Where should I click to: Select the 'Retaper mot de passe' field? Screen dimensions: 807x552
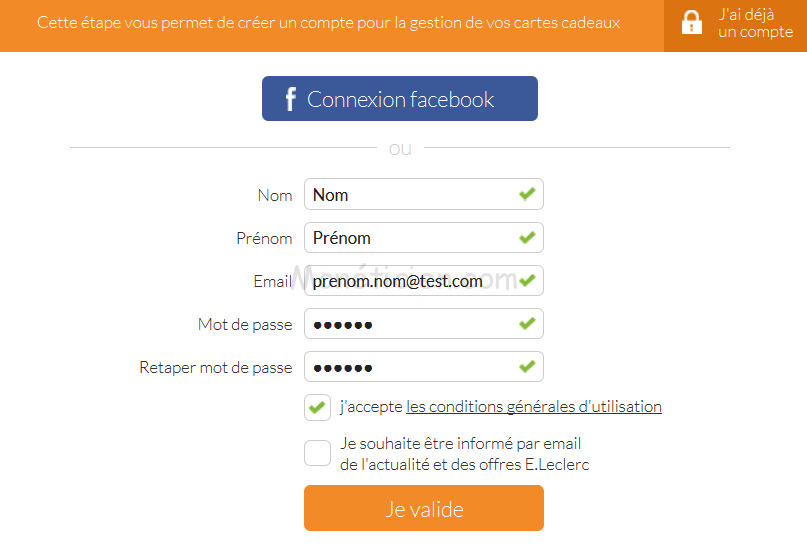410,367
